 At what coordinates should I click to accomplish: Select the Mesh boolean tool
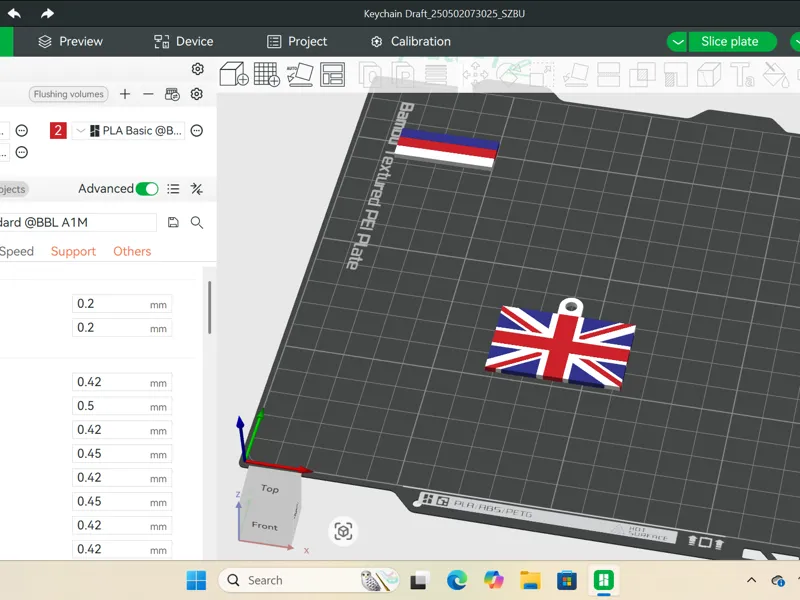[642, 74]
